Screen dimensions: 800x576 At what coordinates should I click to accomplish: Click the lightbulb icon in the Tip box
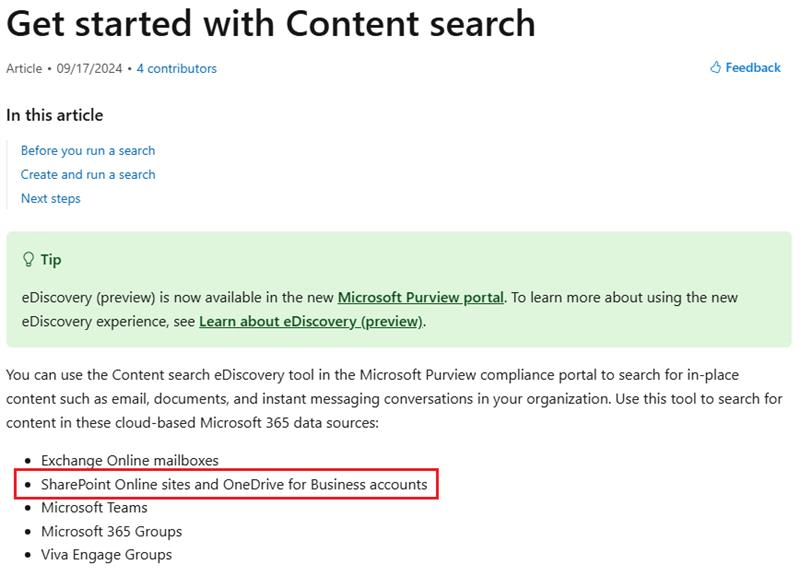coord(28,259)
